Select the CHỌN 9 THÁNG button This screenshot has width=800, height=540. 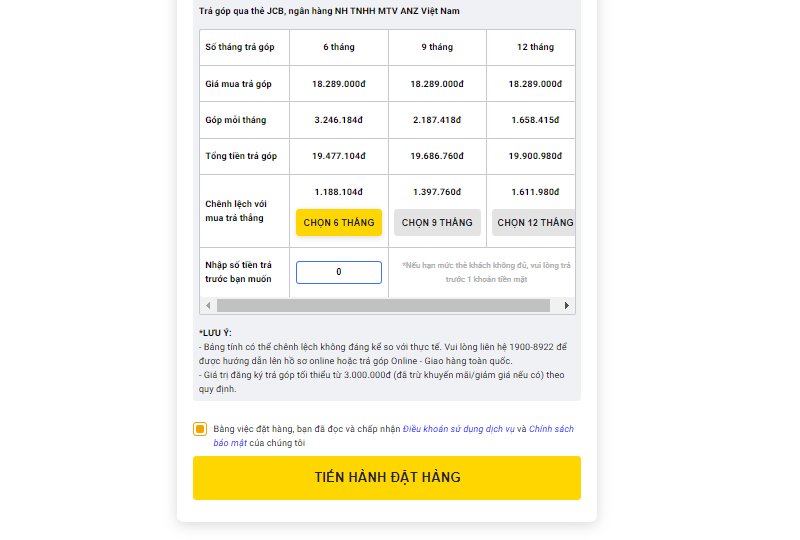437,222
